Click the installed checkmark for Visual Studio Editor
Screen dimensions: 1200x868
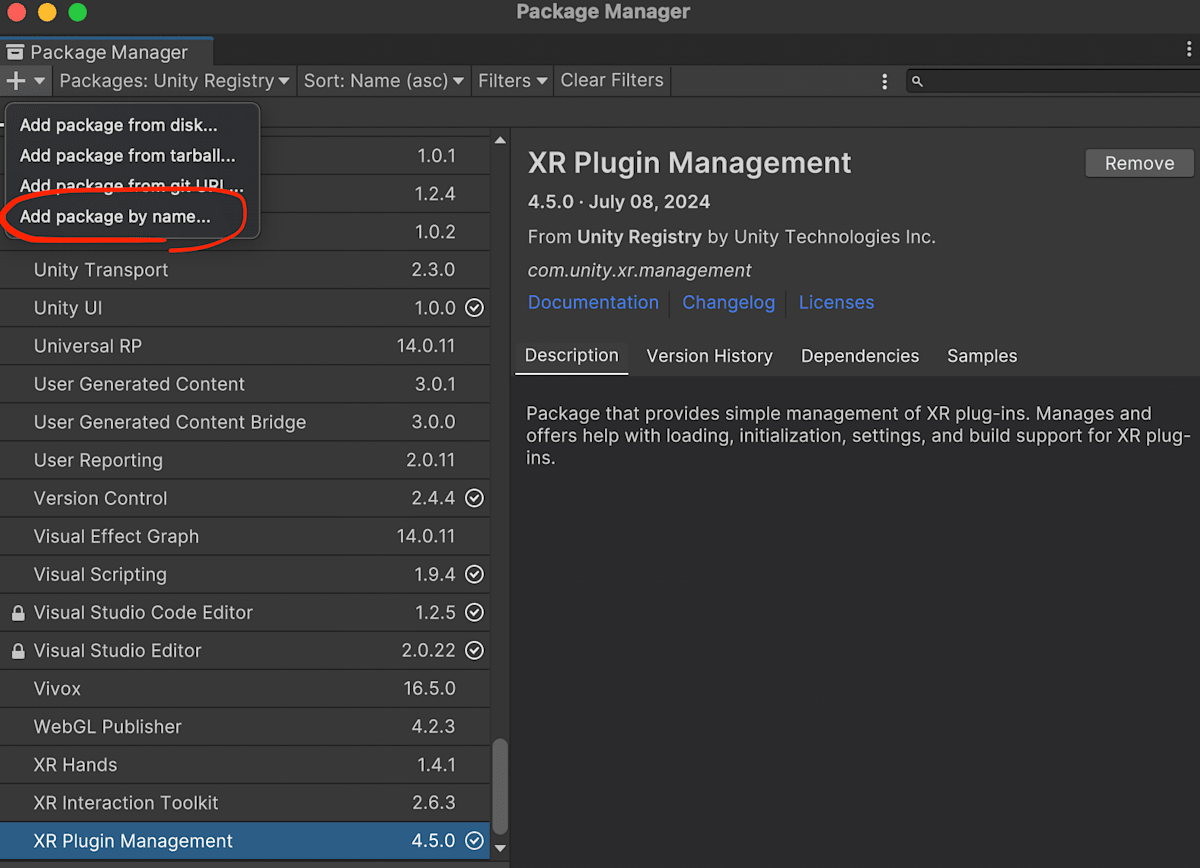click(x=475, y=650)
